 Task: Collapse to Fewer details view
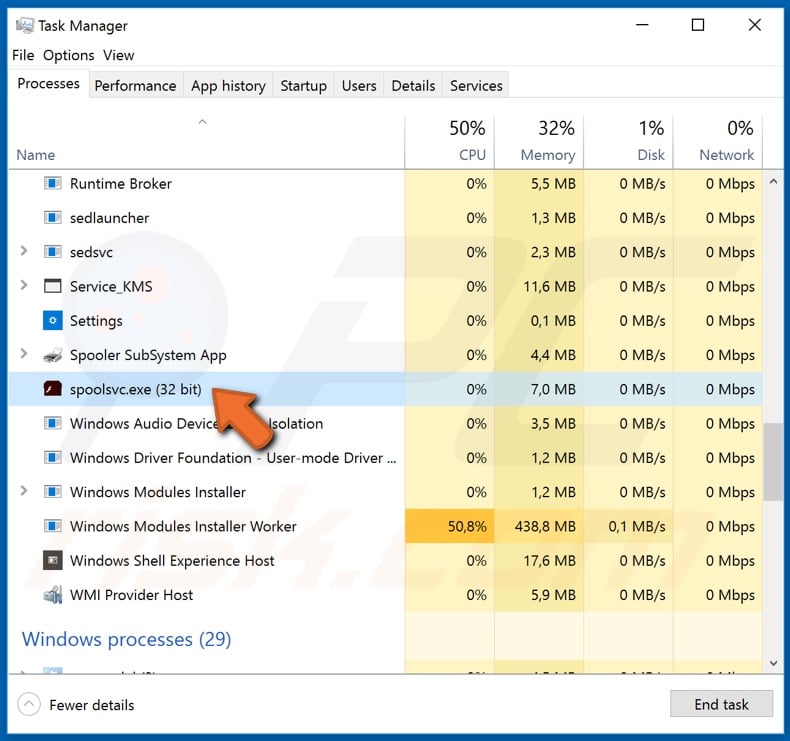click(76, 705)
